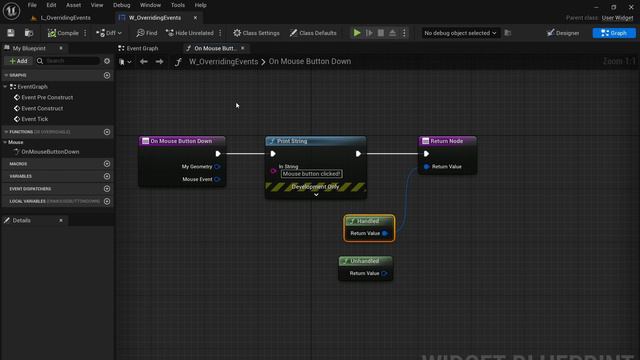Toggle Hide Unrelated nodes

click(x=190, y=33)
